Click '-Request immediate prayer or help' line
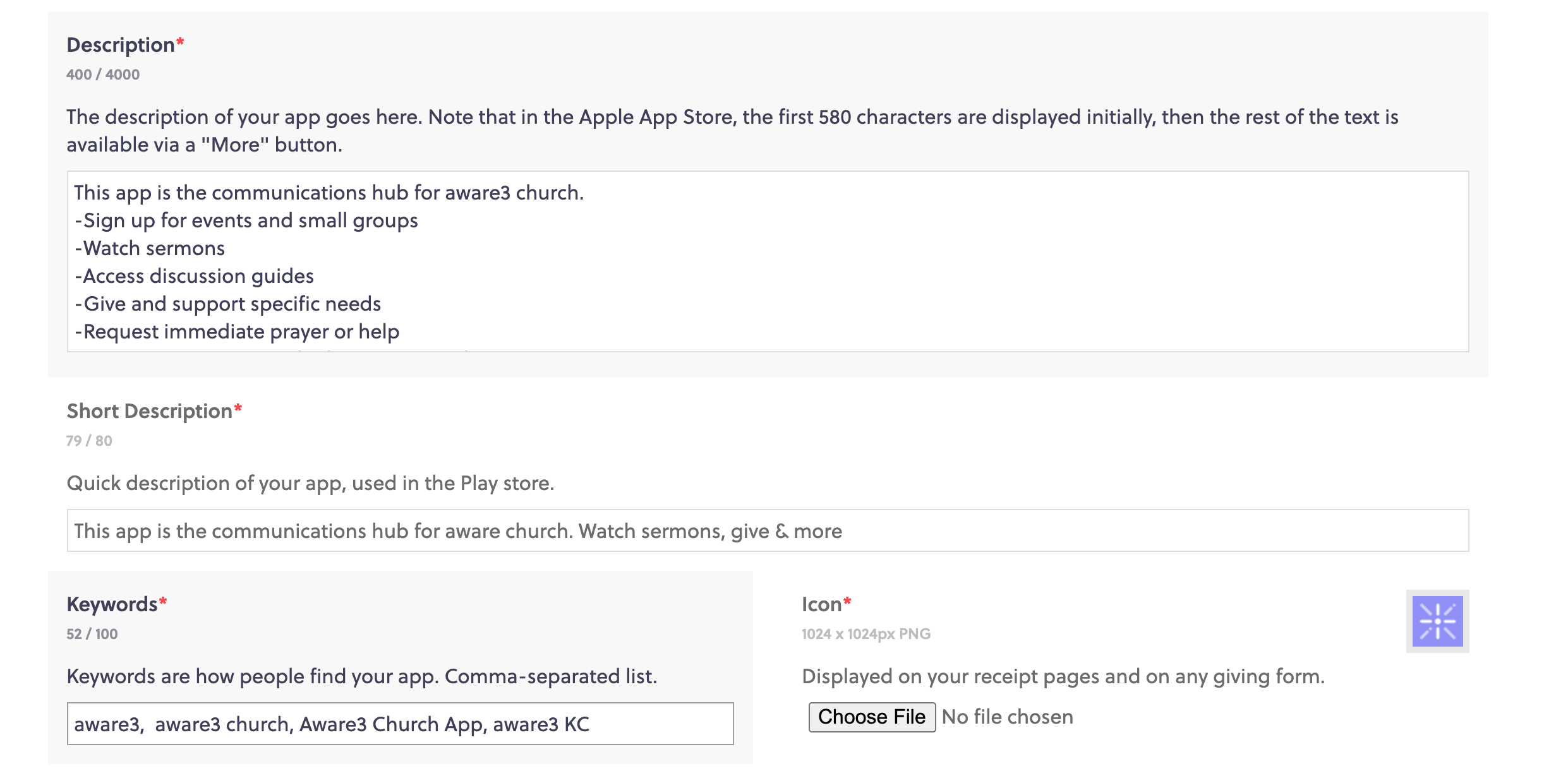1568x783 pixels. point(237,332)
